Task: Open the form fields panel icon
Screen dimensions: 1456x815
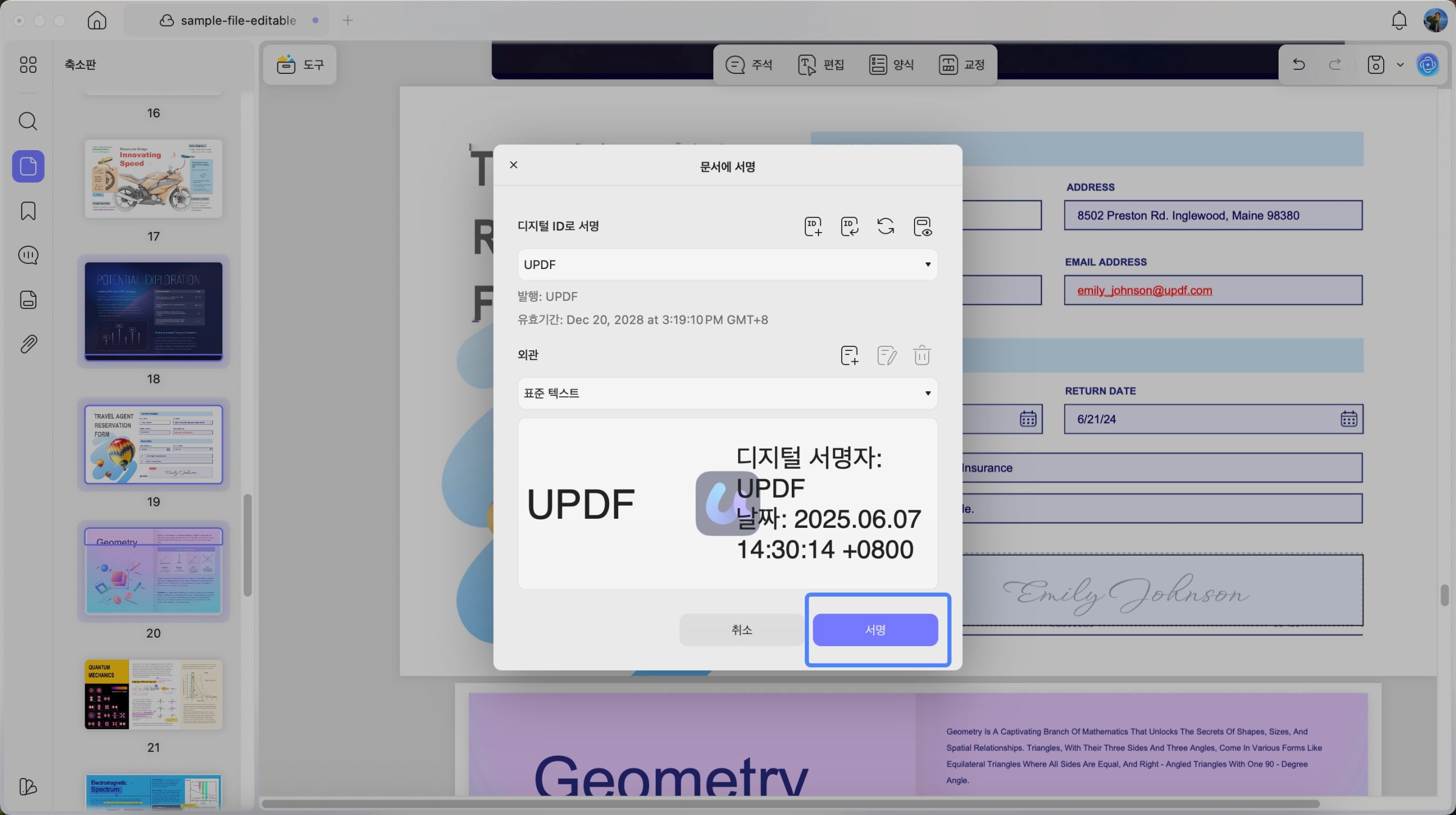Action: point(28,300)
